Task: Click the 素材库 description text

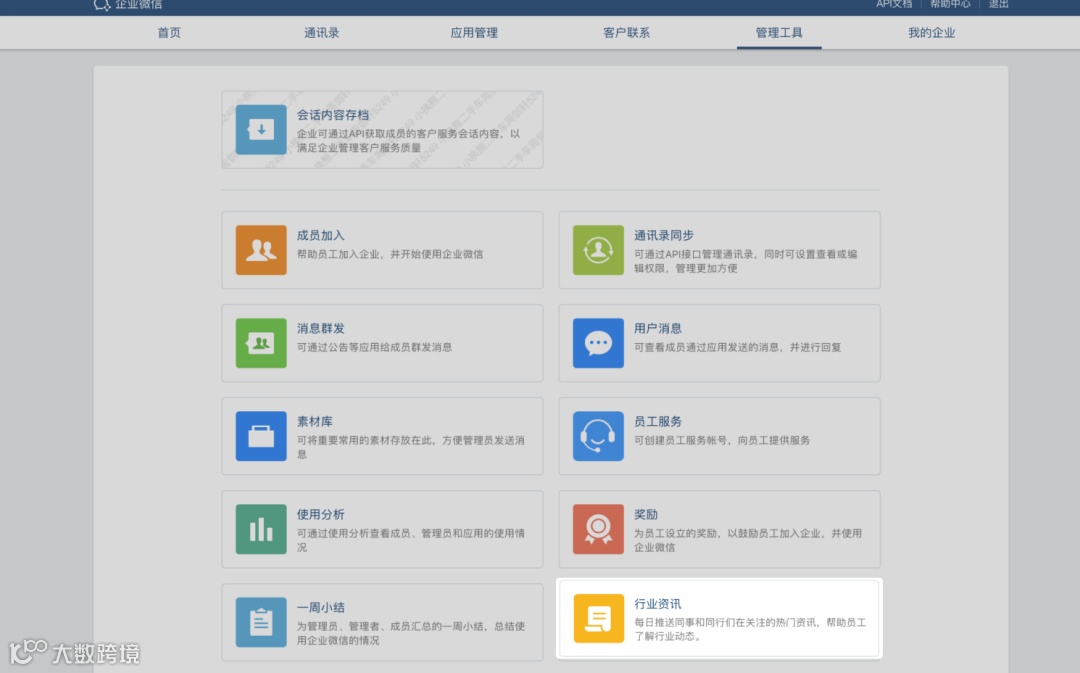Action: click(x=411, y=447)
